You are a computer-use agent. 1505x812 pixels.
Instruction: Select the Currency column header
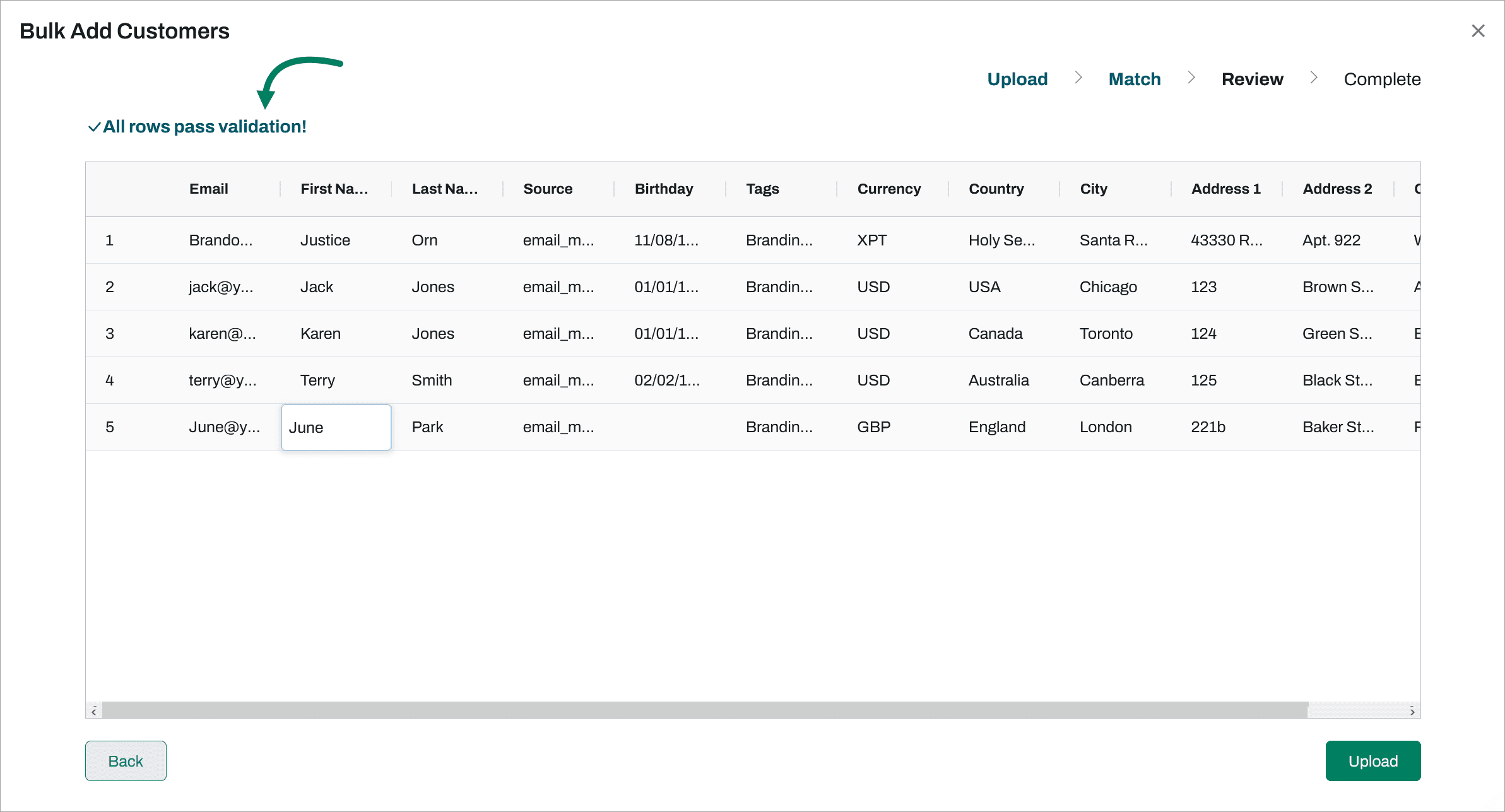(888, 188)
